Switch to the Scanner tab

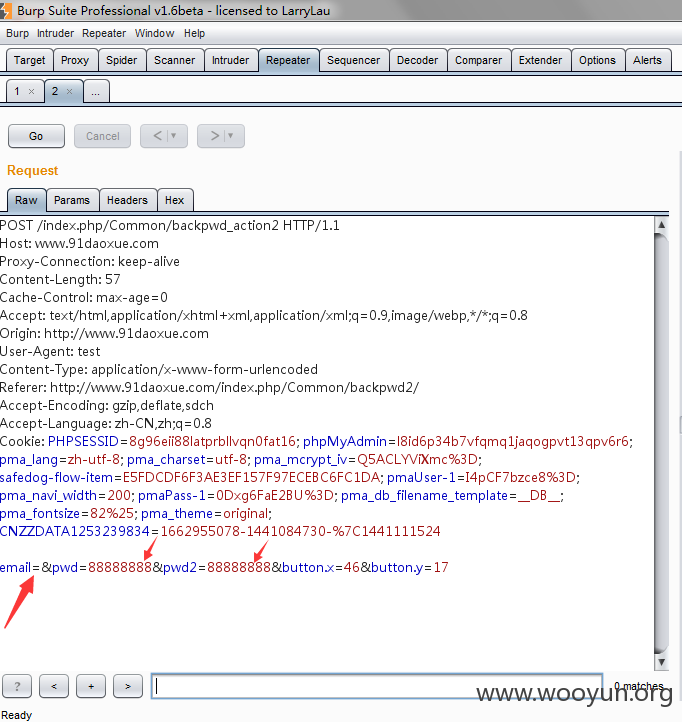175,60
